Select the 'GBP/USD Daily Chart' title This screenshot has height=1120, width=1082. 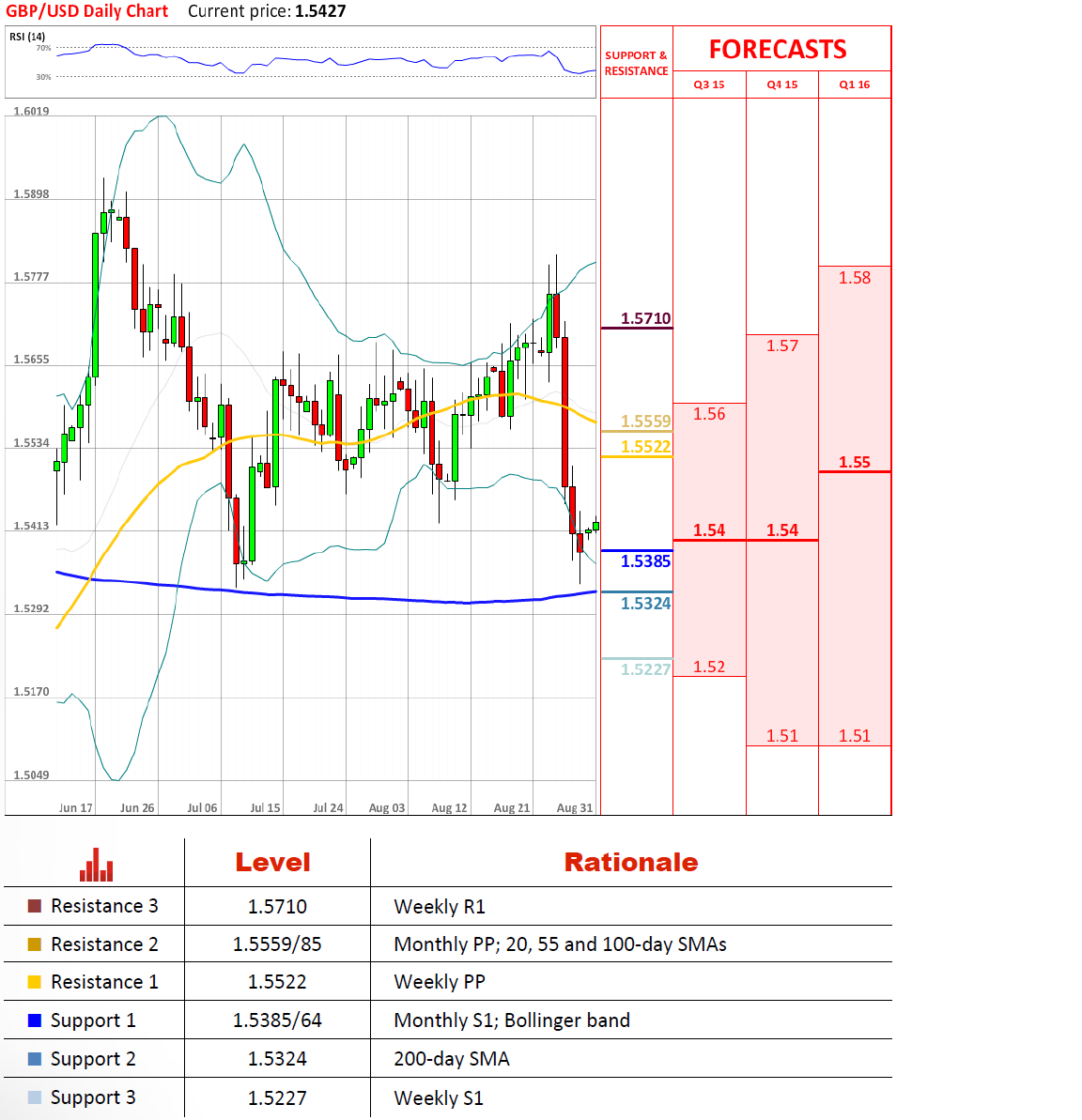(x=87, y=11)
